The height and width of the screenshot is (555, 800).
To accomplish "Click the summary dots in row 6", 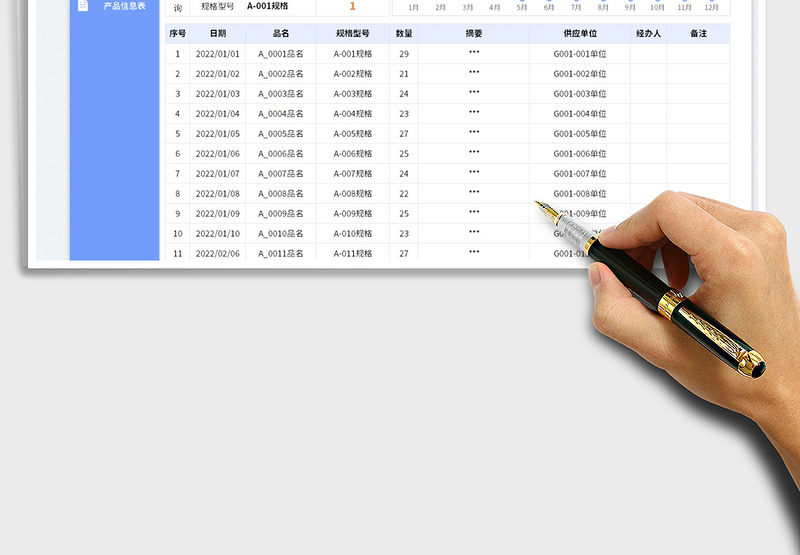I will pos(474,152).
